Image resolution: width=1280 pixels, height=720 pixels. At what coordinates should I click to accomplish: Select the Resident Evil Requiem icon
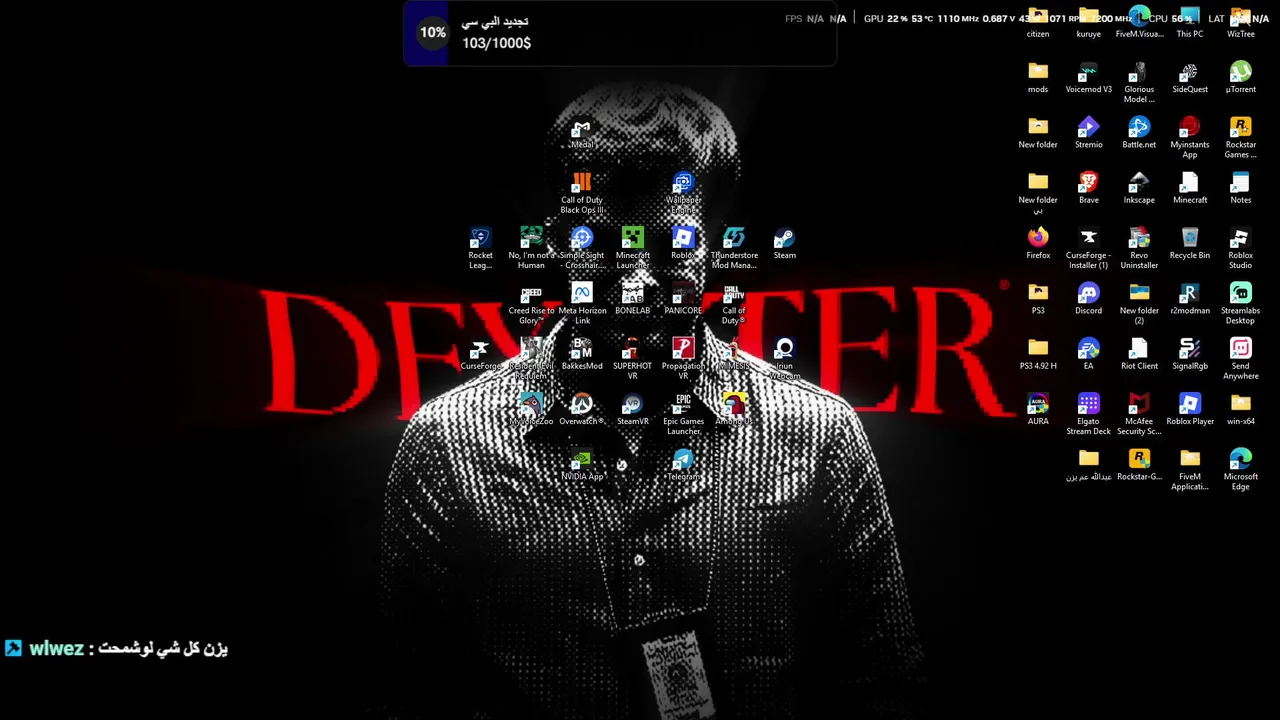pos(531,358)
